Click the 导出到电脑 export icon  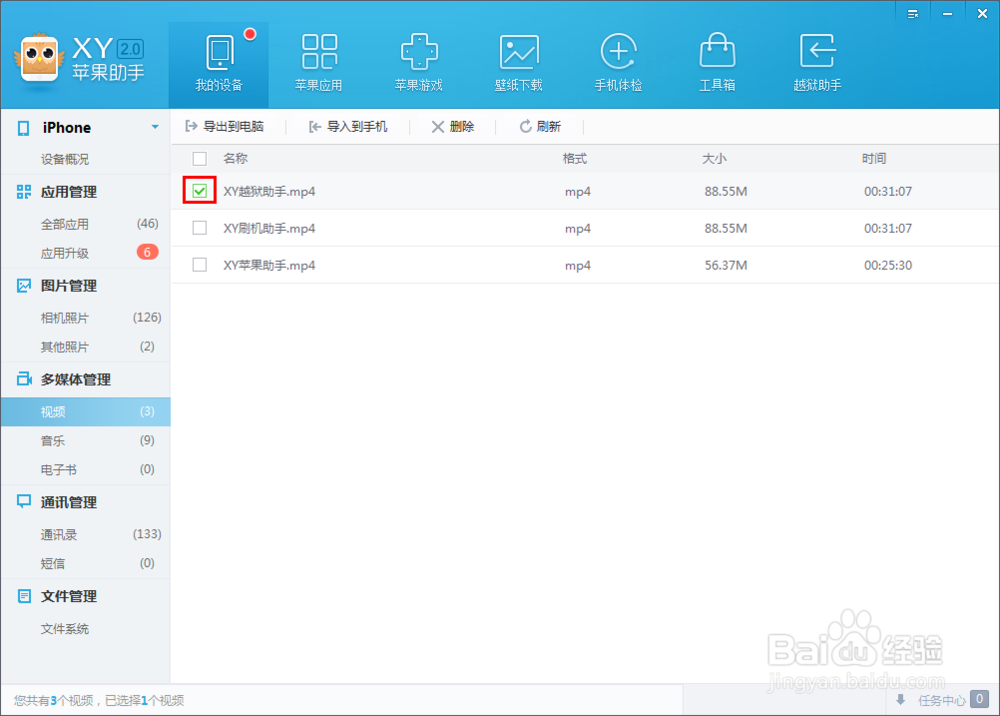tap(191, 126)
